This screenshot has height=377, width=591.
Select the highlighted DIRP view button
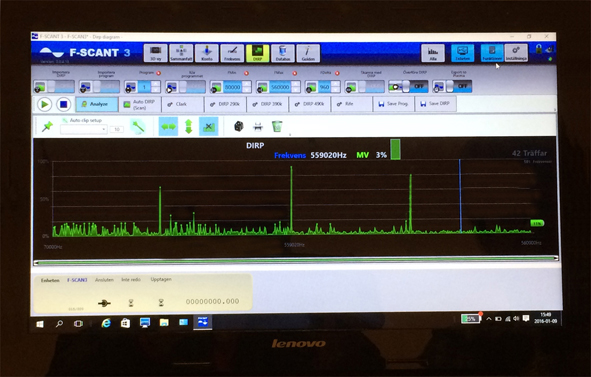[257, 53]
